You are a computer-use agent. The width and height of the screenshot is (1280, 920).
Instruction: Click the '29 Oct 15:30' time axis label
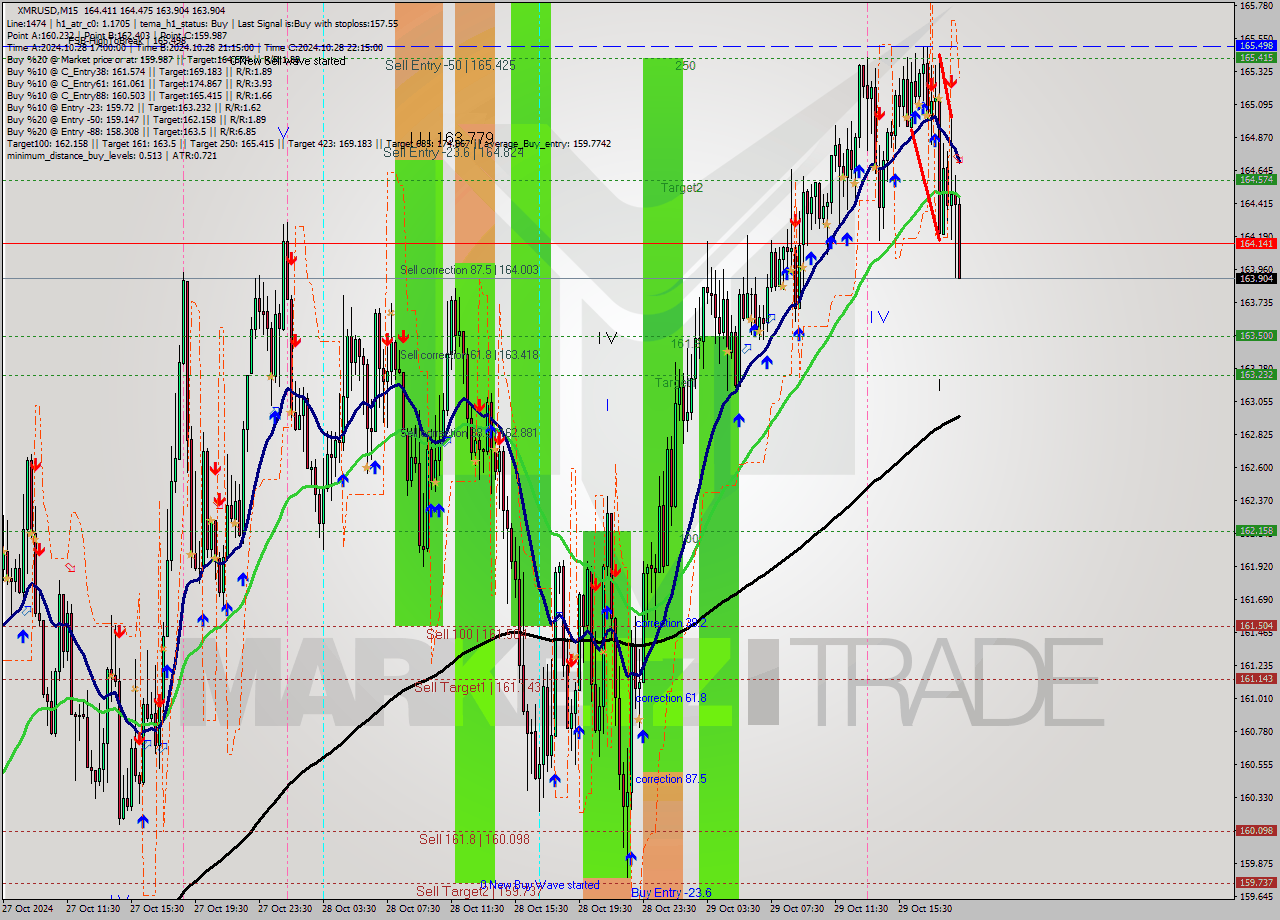click(926, 909)
